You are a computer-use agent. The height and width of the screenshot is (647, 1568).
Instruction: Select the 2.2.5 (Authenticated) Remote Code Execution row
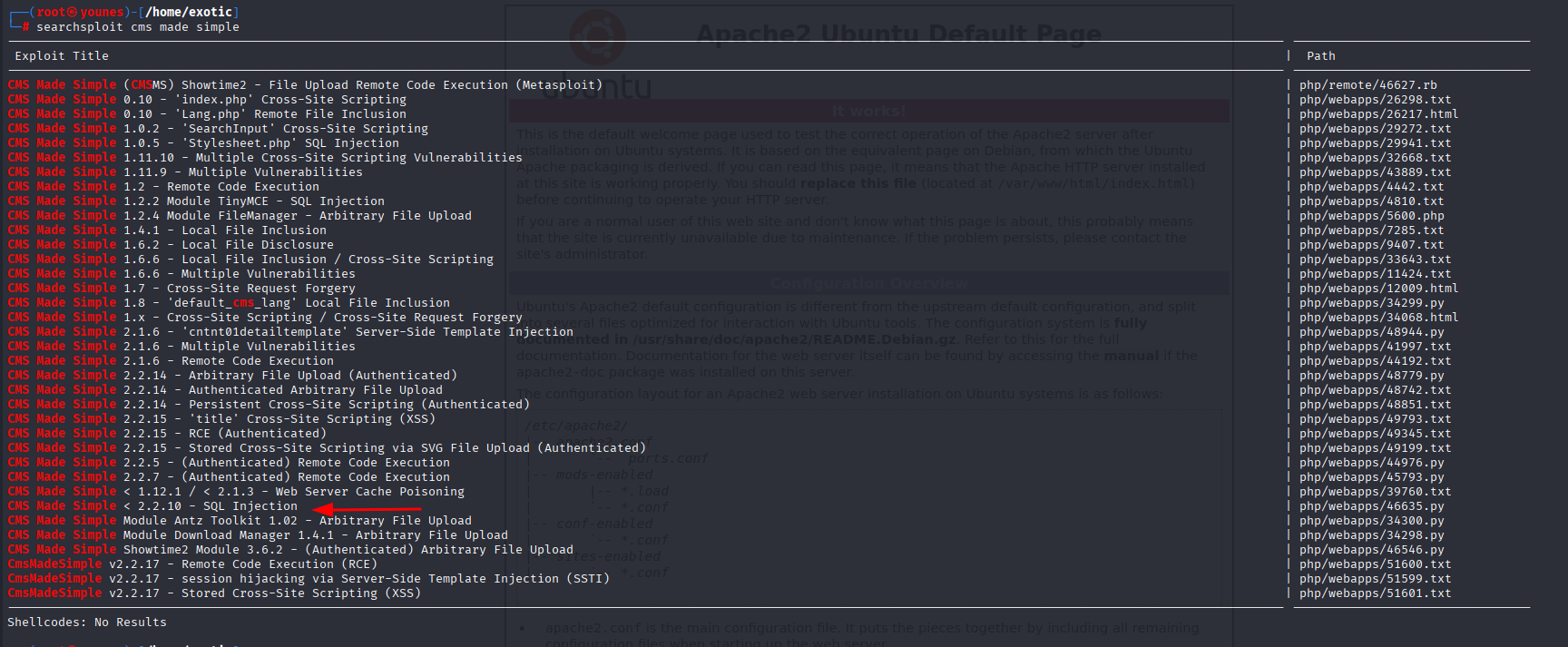229,463
